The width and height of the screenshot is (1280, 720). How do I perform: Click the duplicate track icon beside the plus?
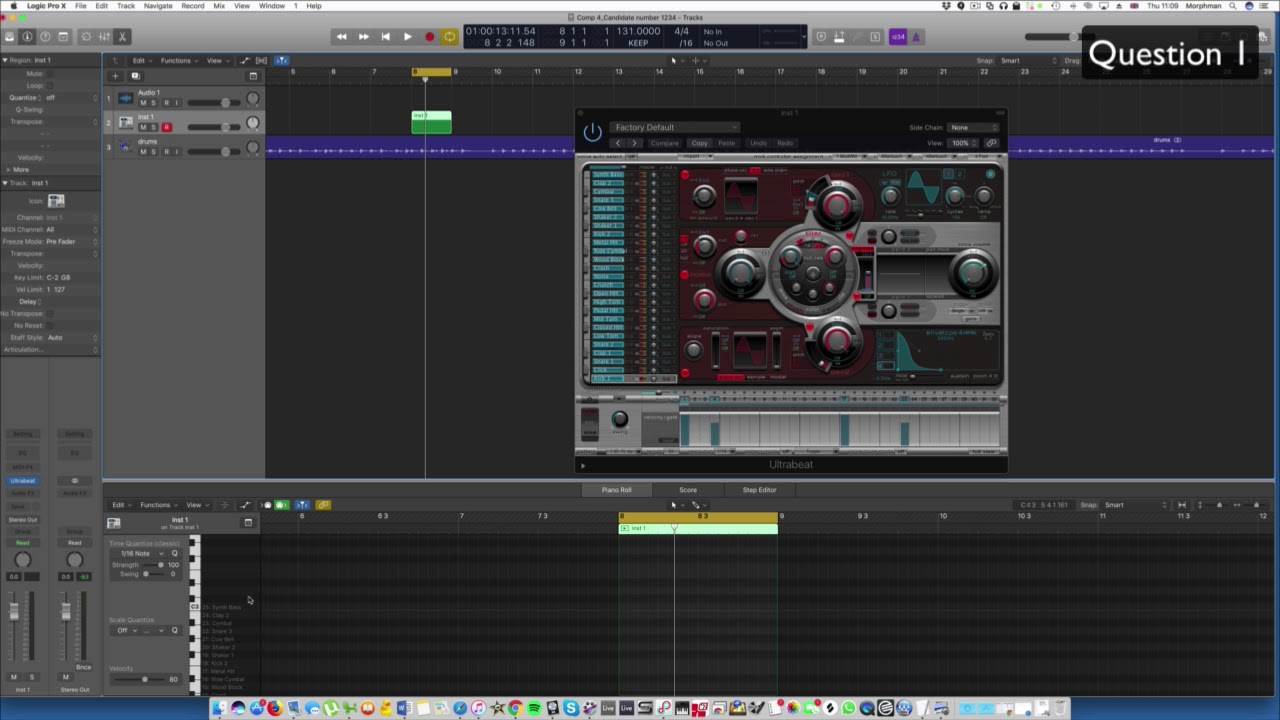(134, 76)
